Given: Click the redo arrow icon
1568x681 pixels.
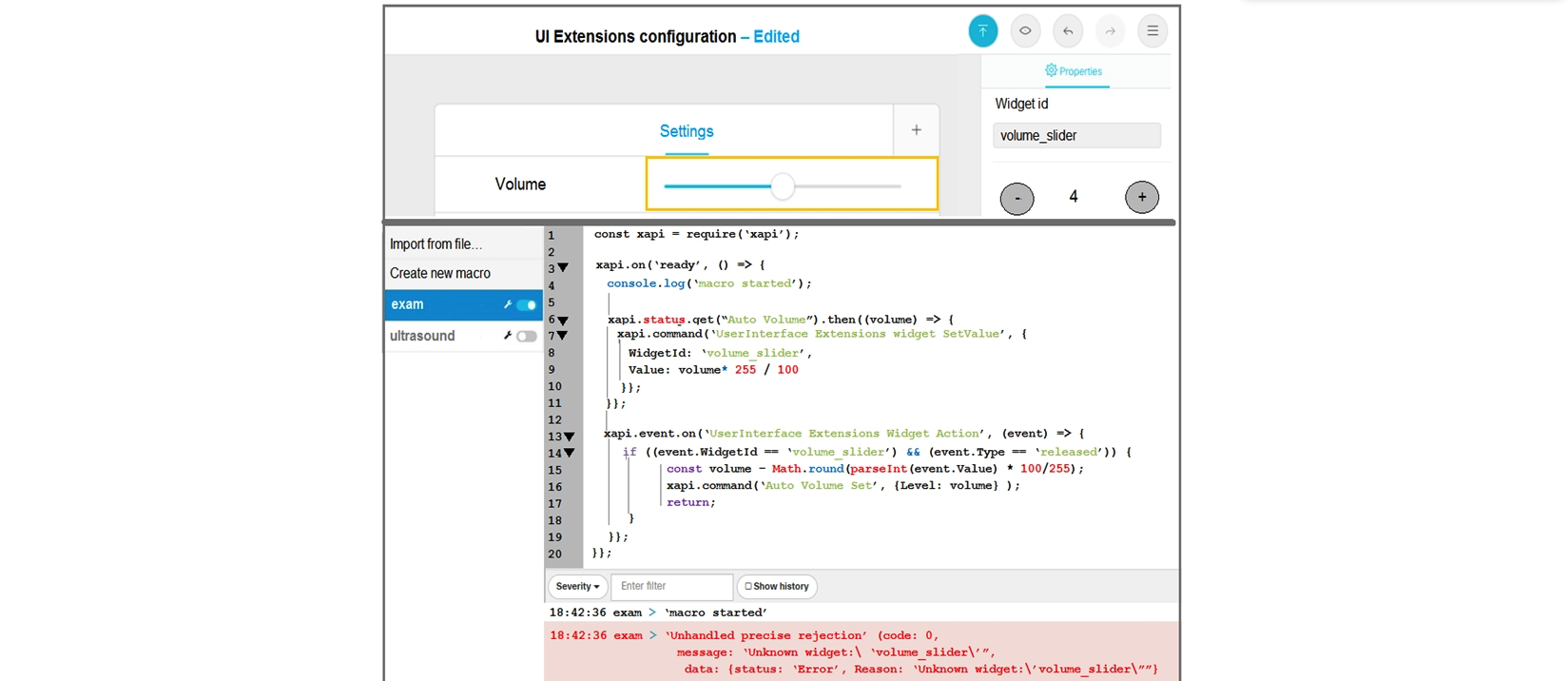Looking at the screenshot, I should 1110,30.
